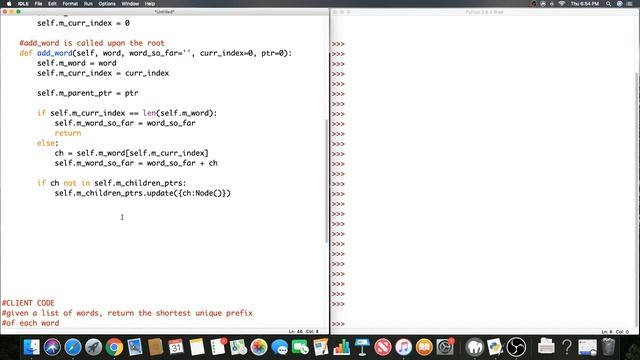
Task: Click the '#CLIENT CODE' comment
Action: point(28,303)
